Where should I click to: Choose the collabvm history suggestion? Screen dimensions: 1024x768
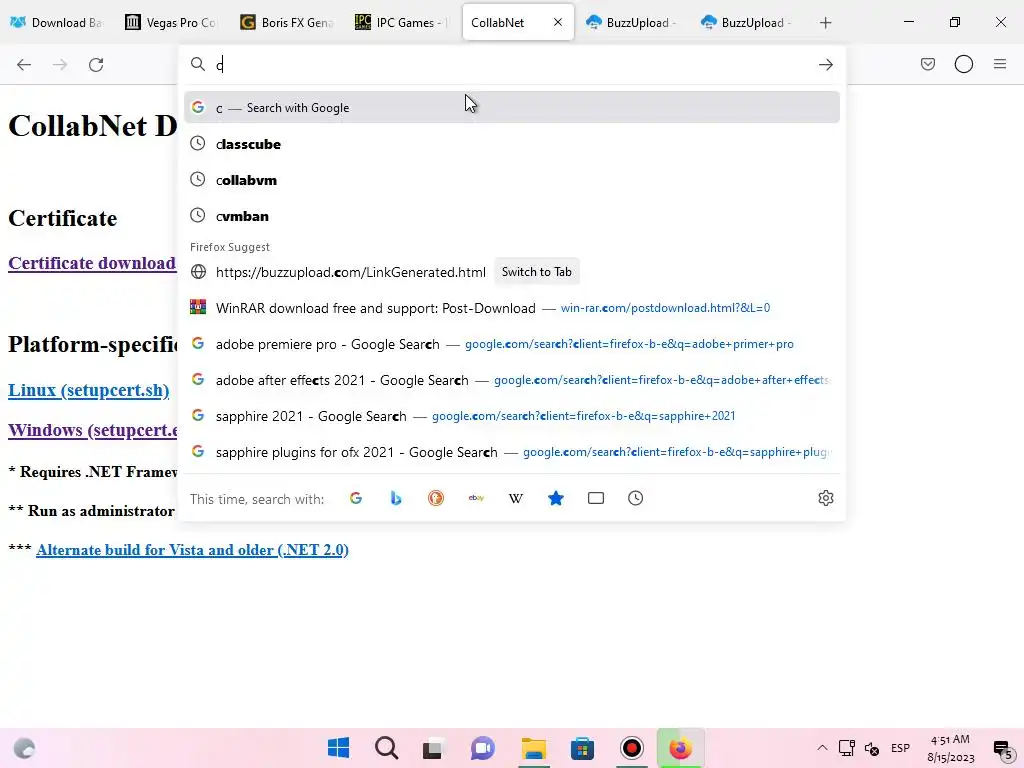point(512,180)
